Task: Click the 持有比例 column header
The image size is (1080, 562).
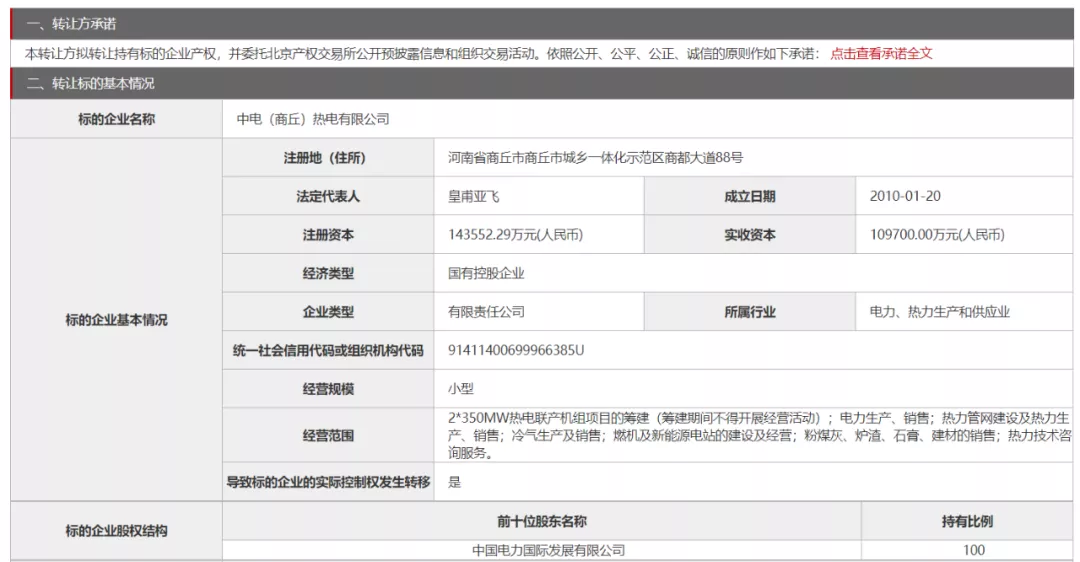Action: click(x=967, y=521)
